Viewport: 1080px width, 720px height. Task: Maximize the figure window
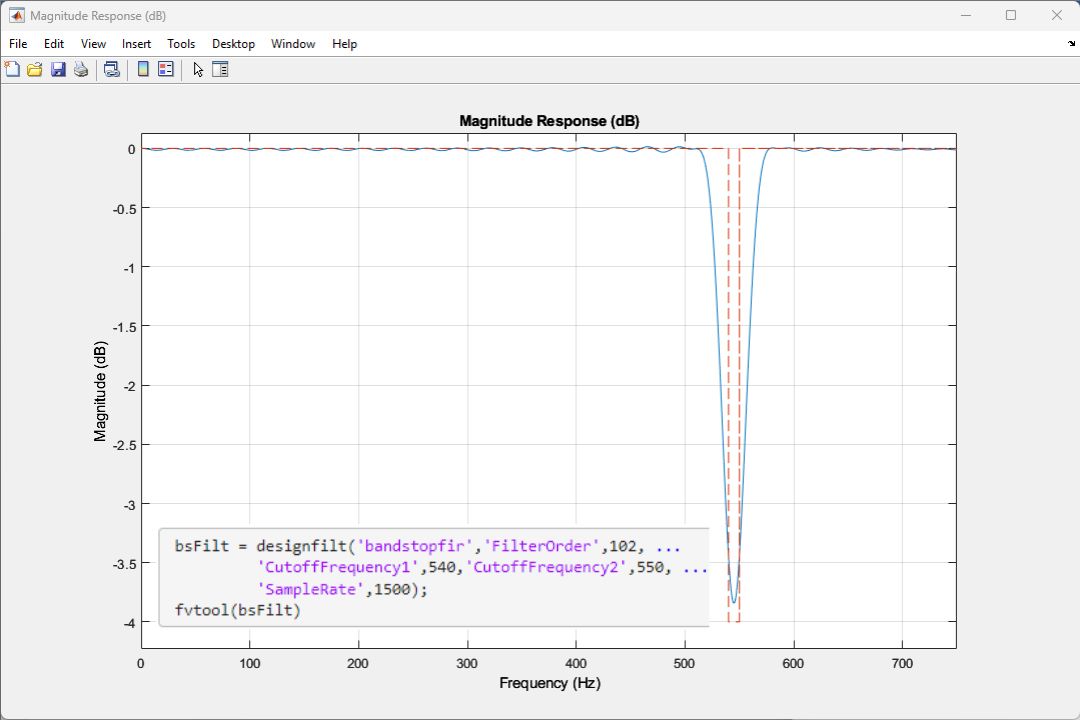1011,15
